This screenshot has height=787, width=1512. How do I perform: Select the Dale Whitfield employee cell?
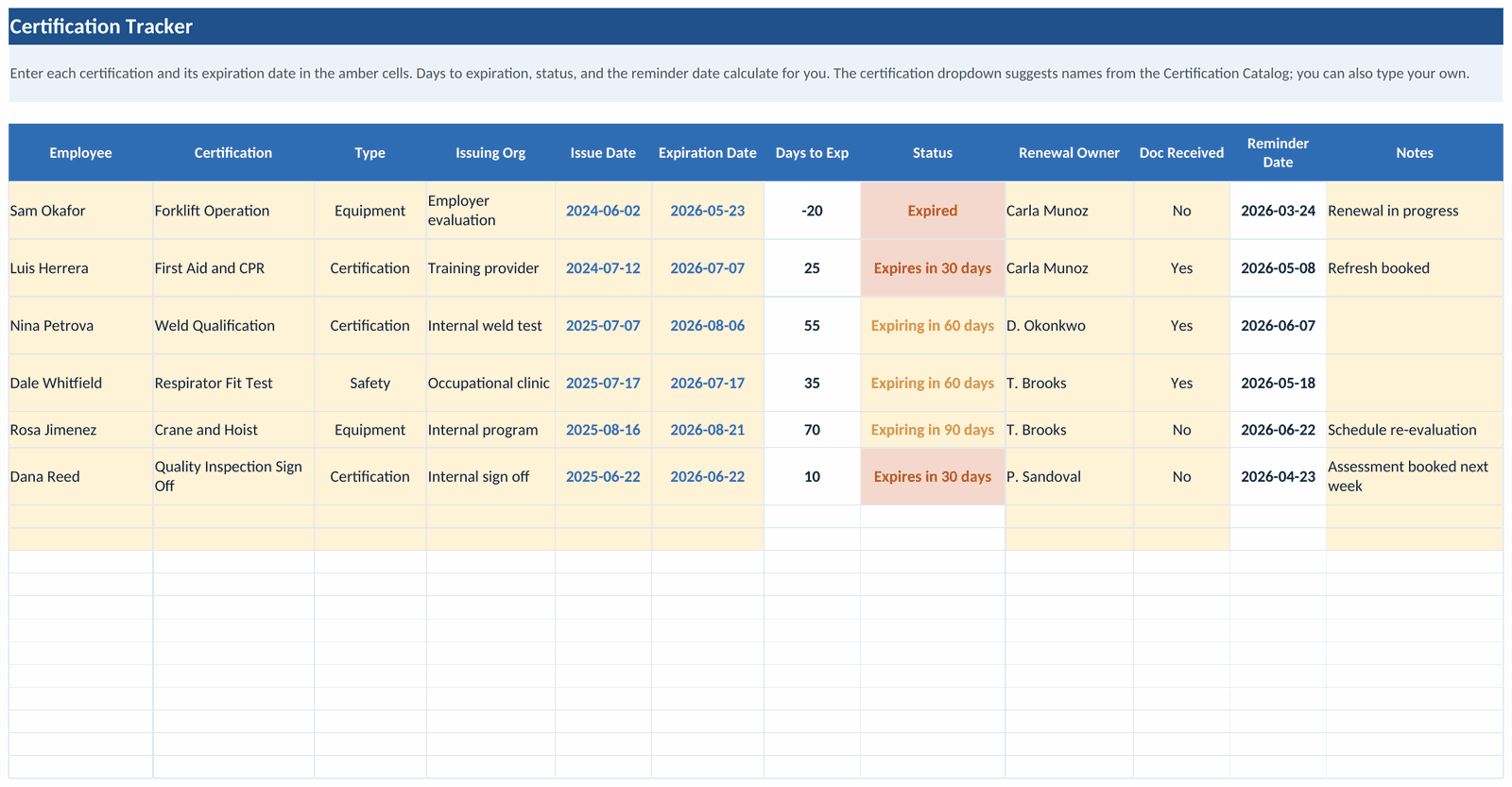click(x=80, y=383)
